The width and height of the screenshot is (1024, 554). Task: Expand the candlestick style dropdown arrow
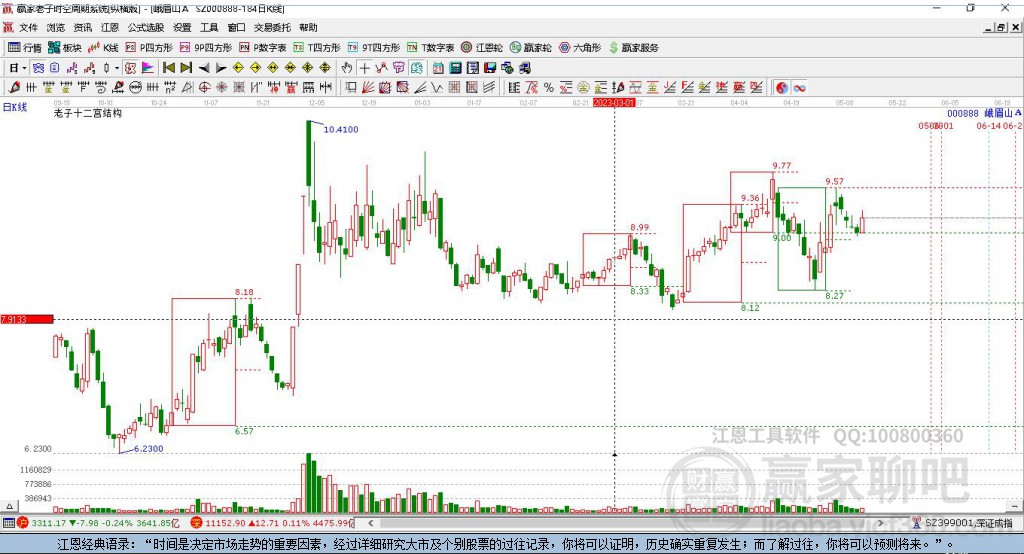[x=117, y=68]
